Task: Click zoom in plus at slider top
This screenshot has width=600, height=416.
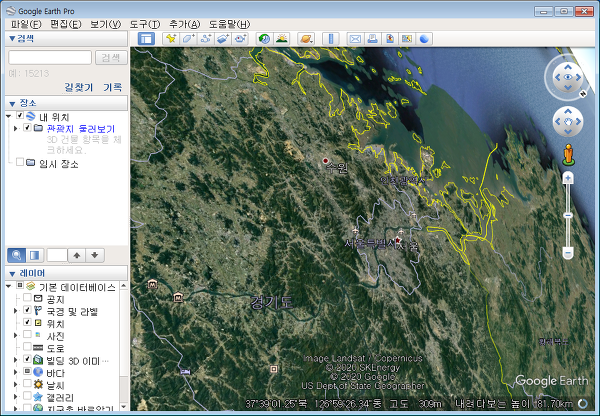Action: click(568, 178)
